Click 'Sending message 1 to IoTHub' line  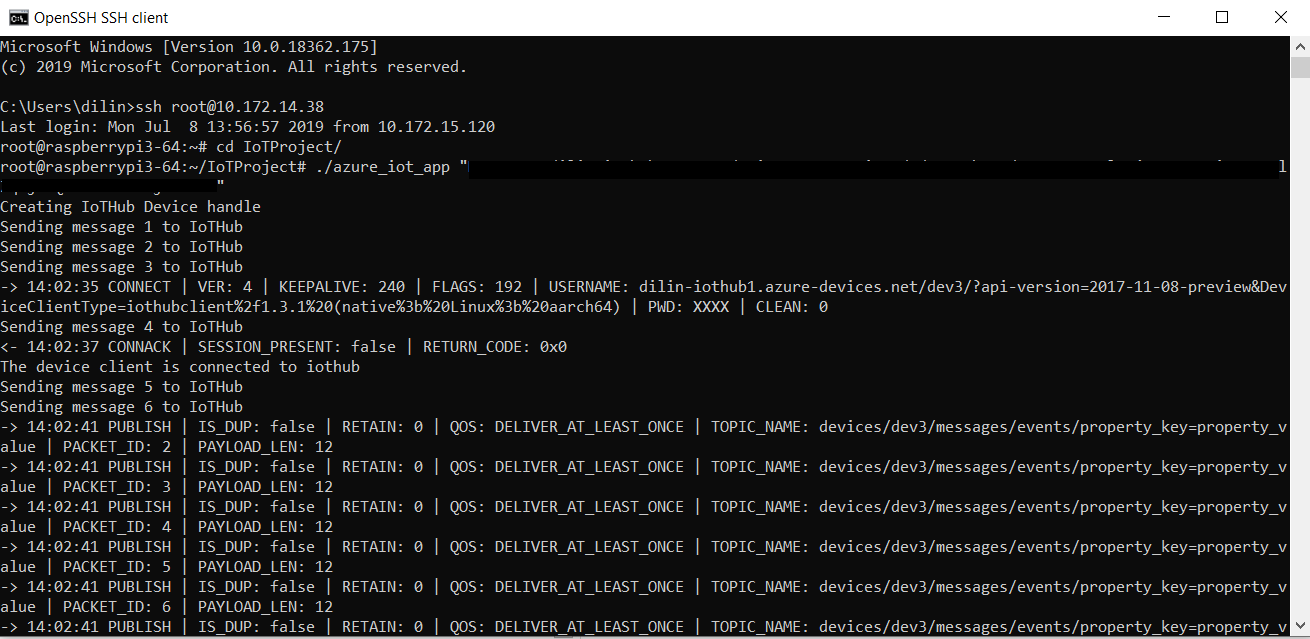(x=121, y=227)
